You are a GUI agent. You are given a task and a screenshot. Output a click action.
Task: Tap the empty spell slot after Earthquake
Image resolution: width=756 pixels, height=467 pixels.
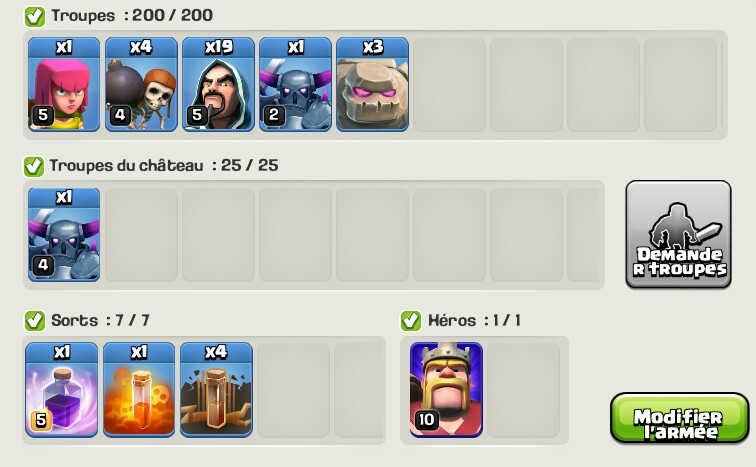293,390
